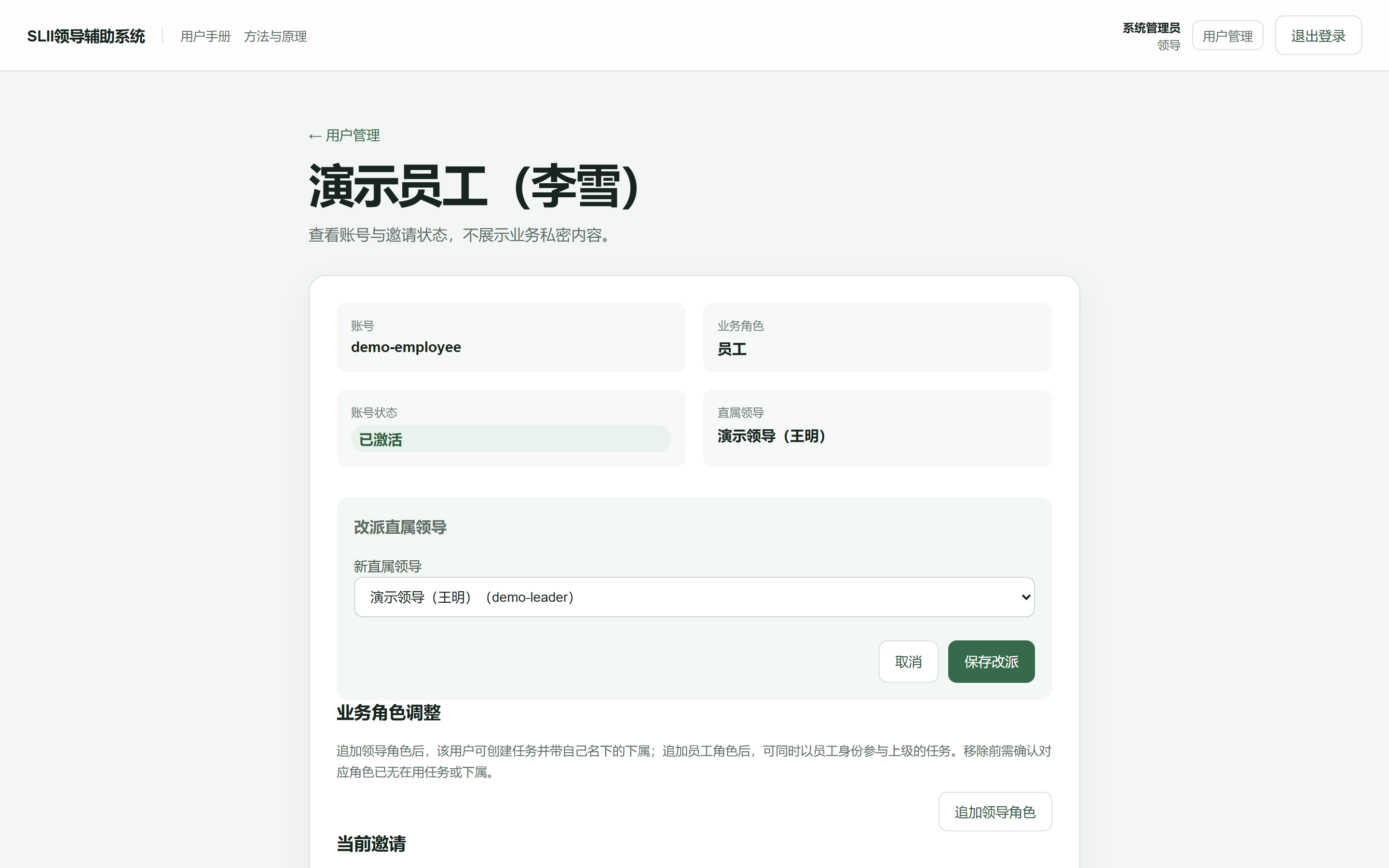Click the 新直属领导 field label

pyautogui.click(x=388, y=567)
